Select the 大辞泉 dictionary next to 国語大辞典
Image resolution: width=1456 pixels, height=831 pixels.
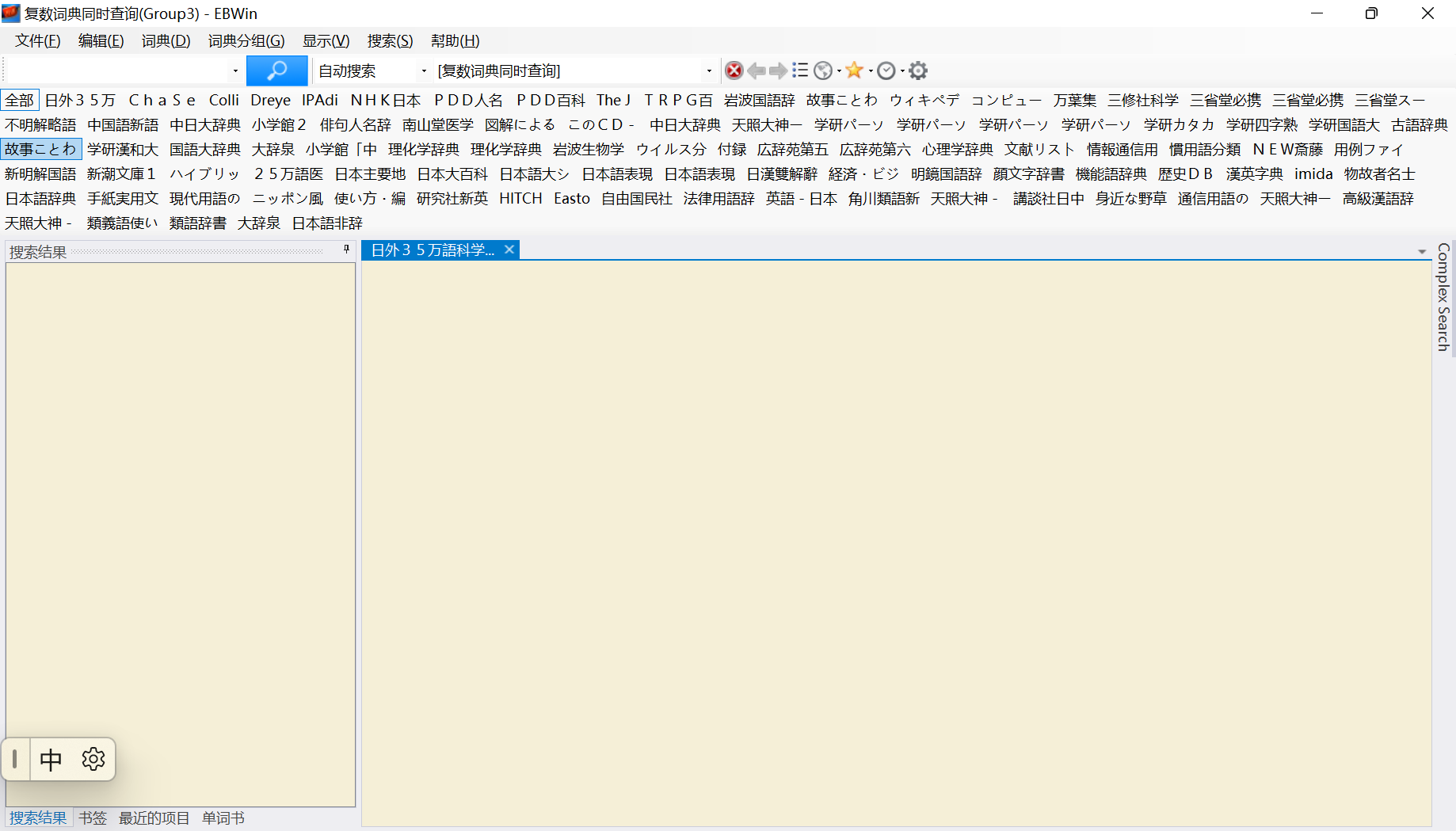(x=273, y=150)
